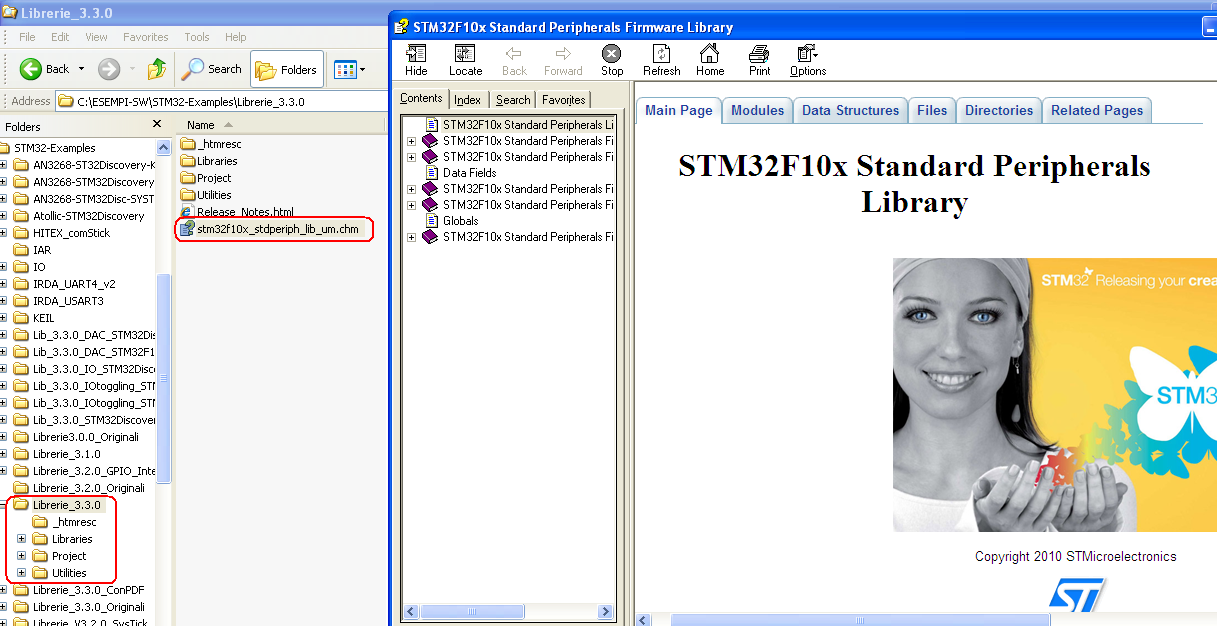1217x626 pixels.
Task: Open the Options menu in help viewer
Action: pyautogui.click(x=808, y=60)
